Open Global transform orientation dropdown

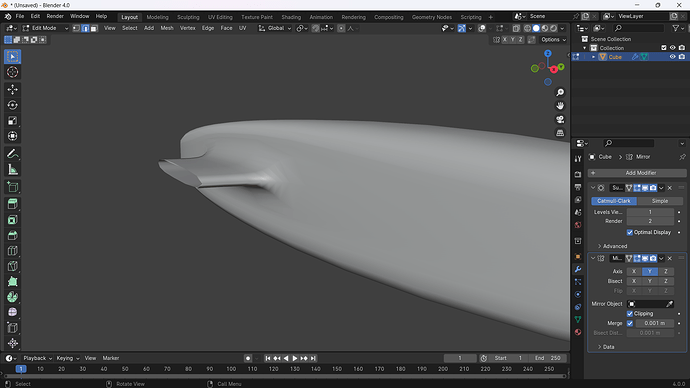coord(275,28)
